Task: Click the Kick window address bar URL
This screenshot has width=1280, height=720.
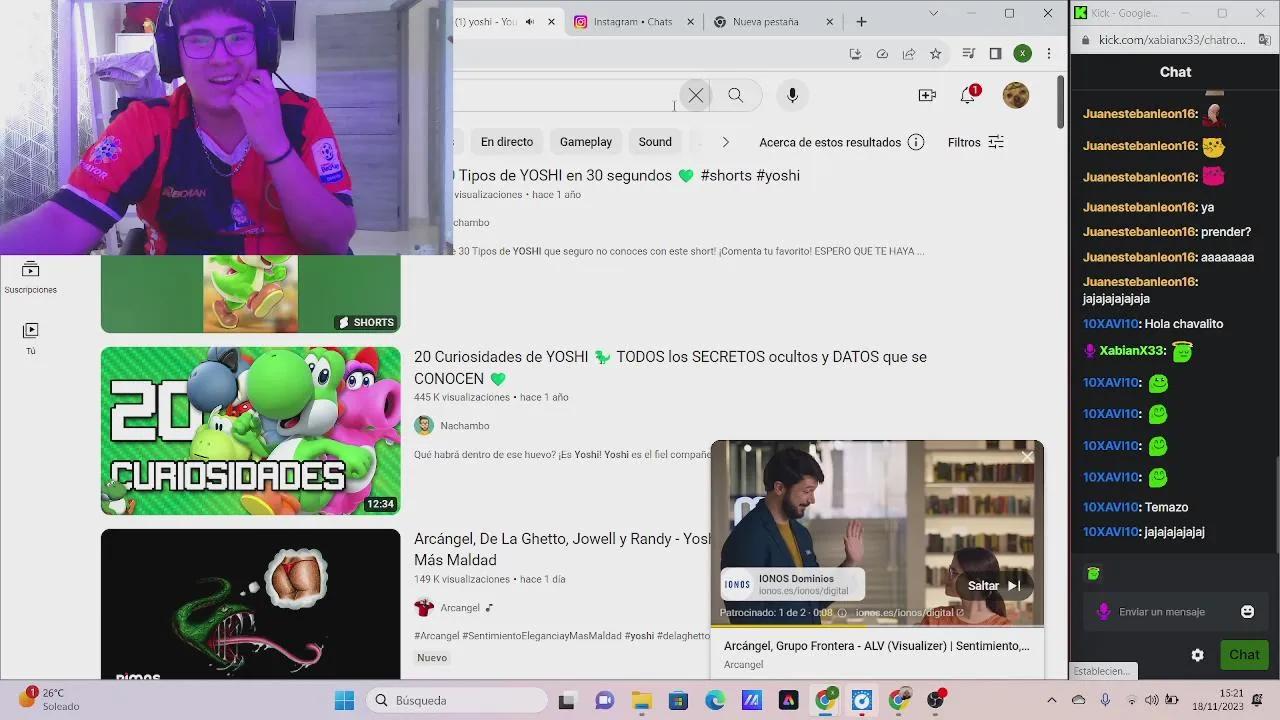Action: point(1173,40)
